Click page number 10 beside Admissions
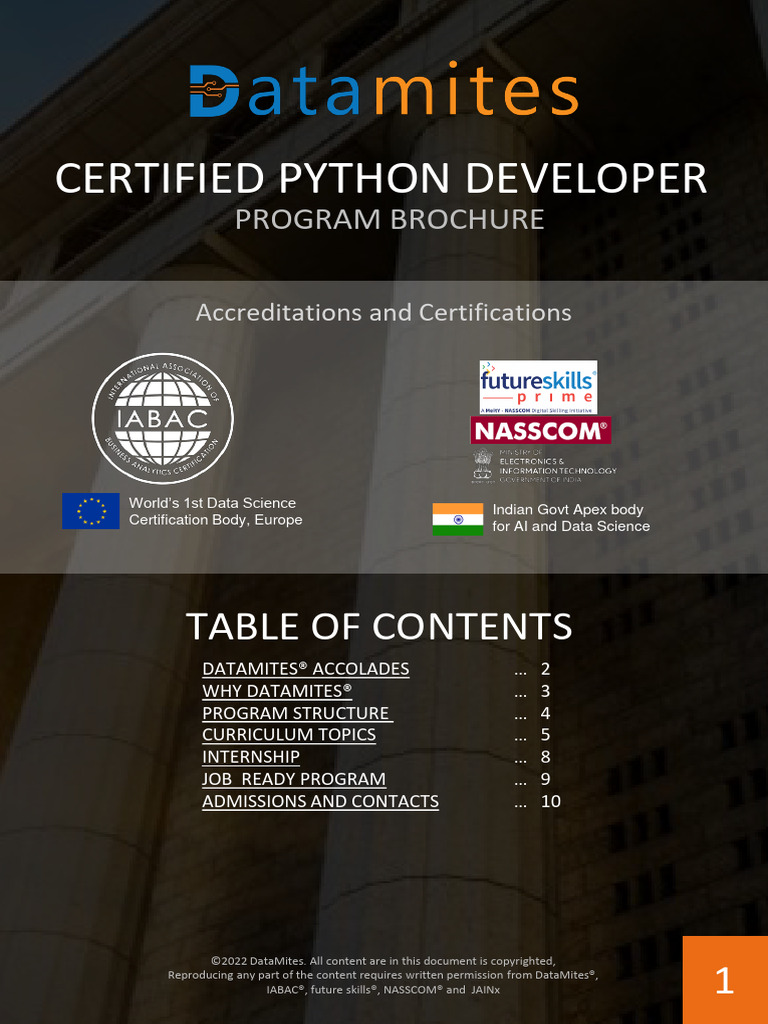 coord(551,801)
